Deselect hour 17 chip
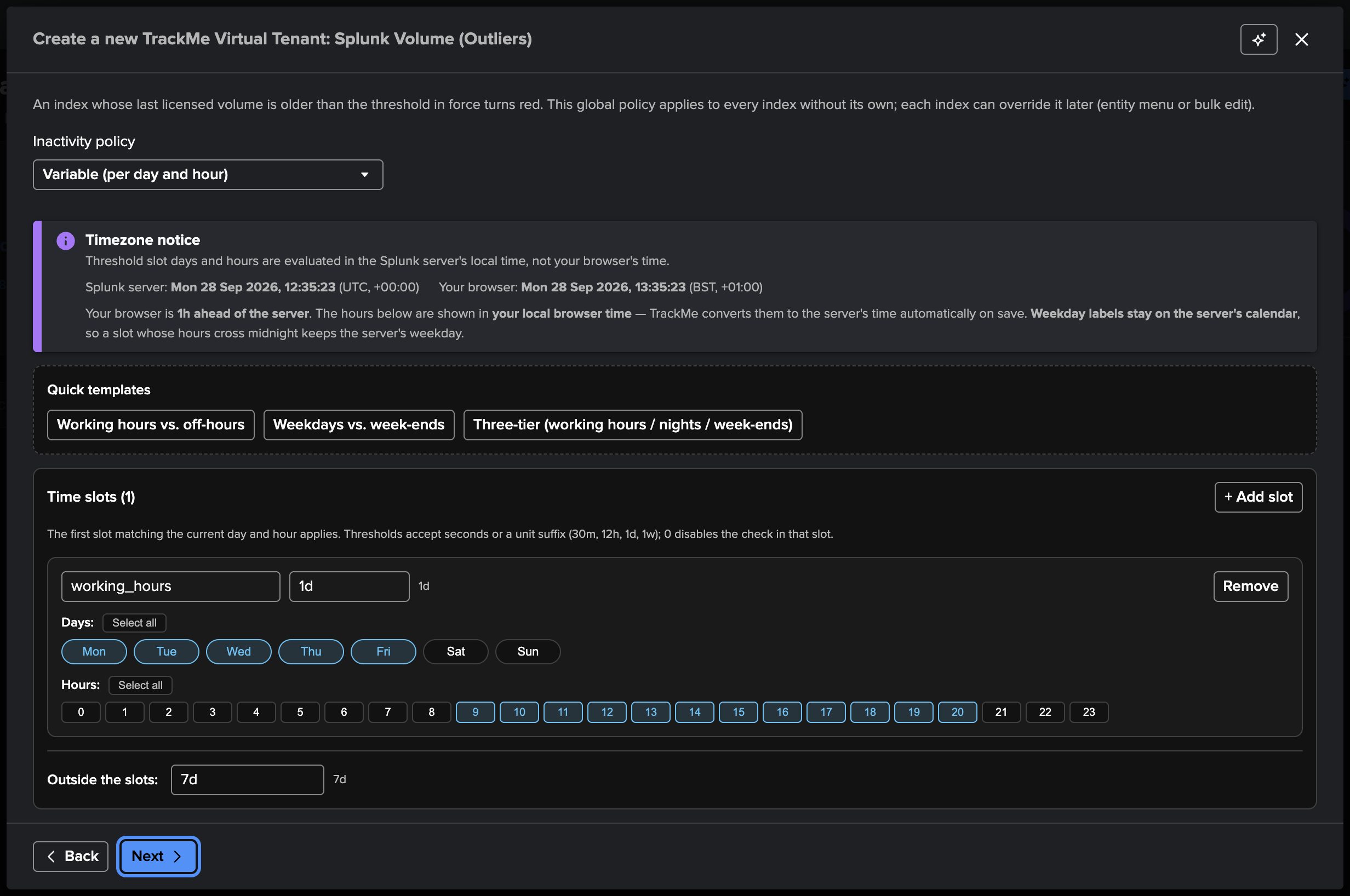1350x896 pixels. click(x=826, y=712)
